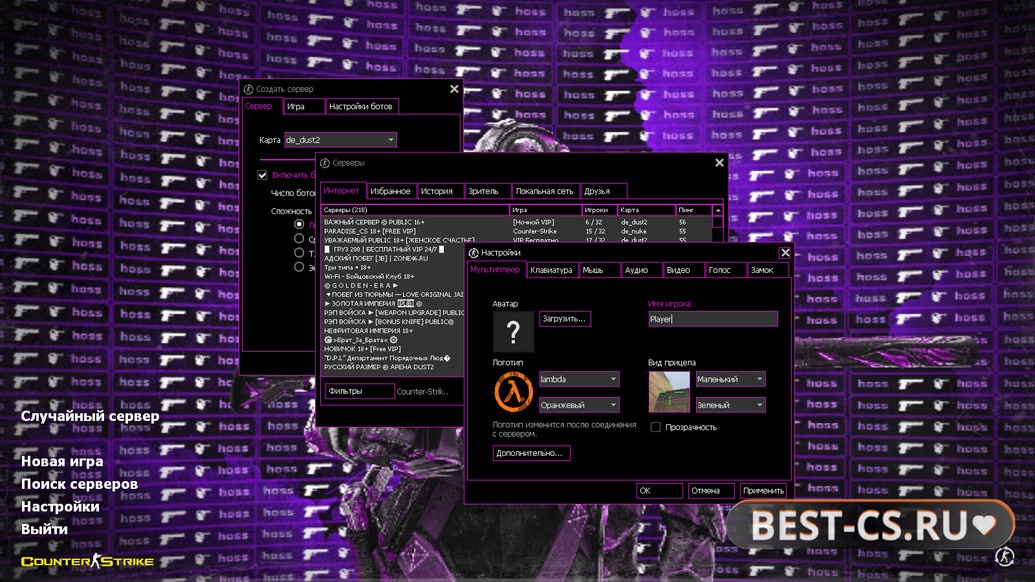Switch to Настройки ботов tab

pyautogui.click(x=362, y=106)
